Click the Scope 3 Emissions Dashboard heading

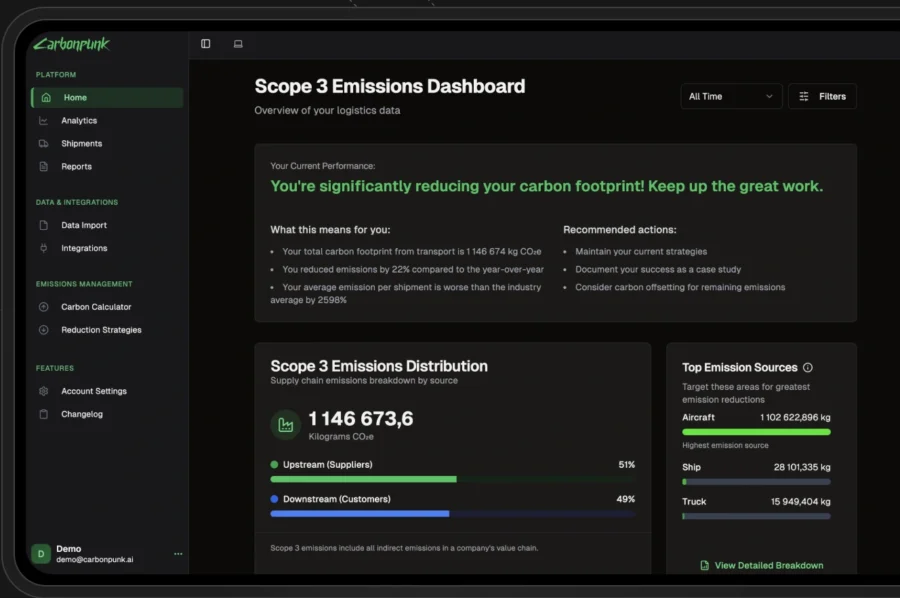click(x=390, y=86)
